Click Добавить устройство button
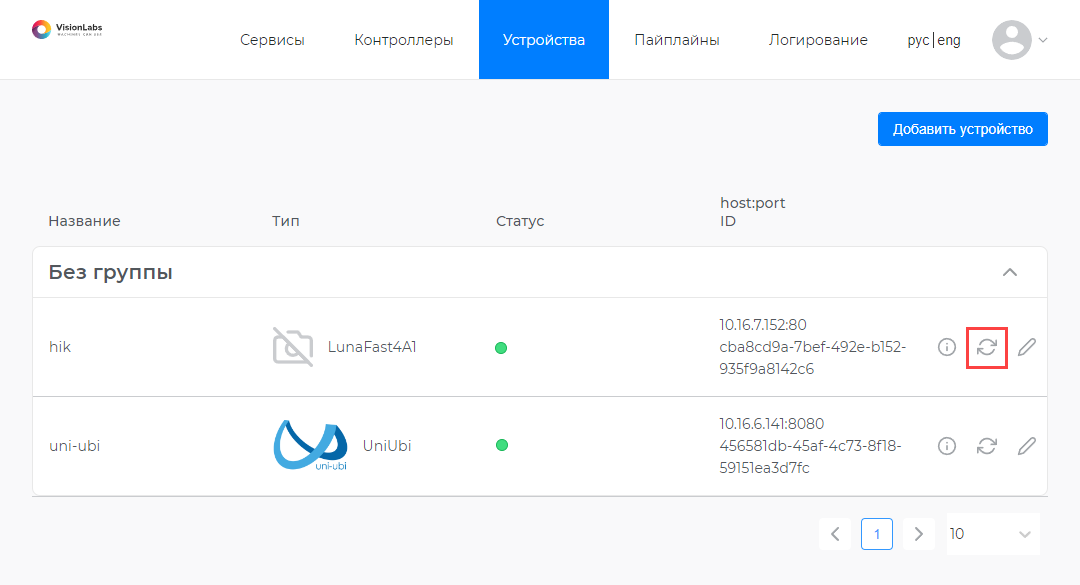Screen dimensions: 1080x585 coord(962,129)
